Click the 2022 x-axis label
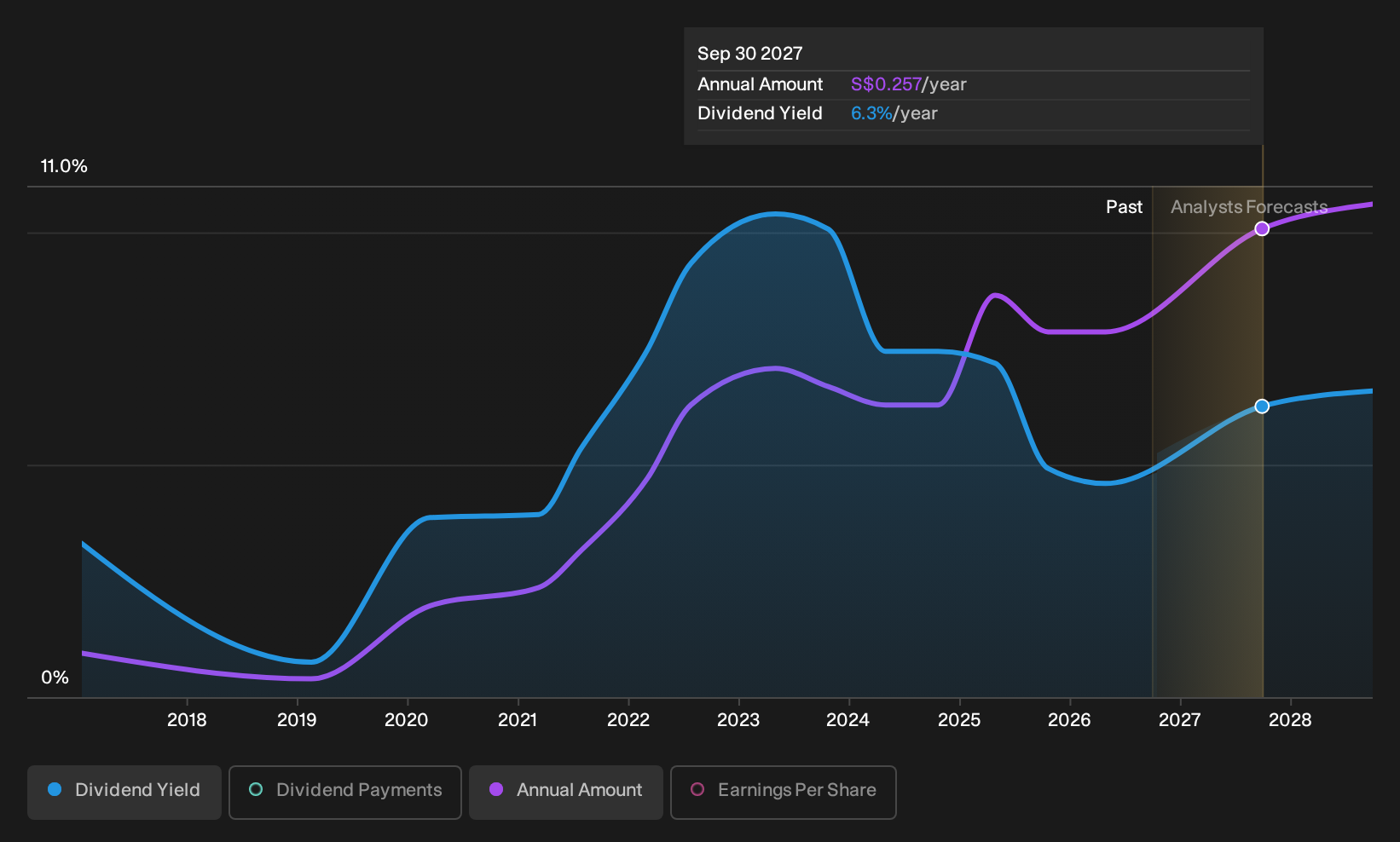The height and width of the screenshot is (842, 1400). point(628,720)
